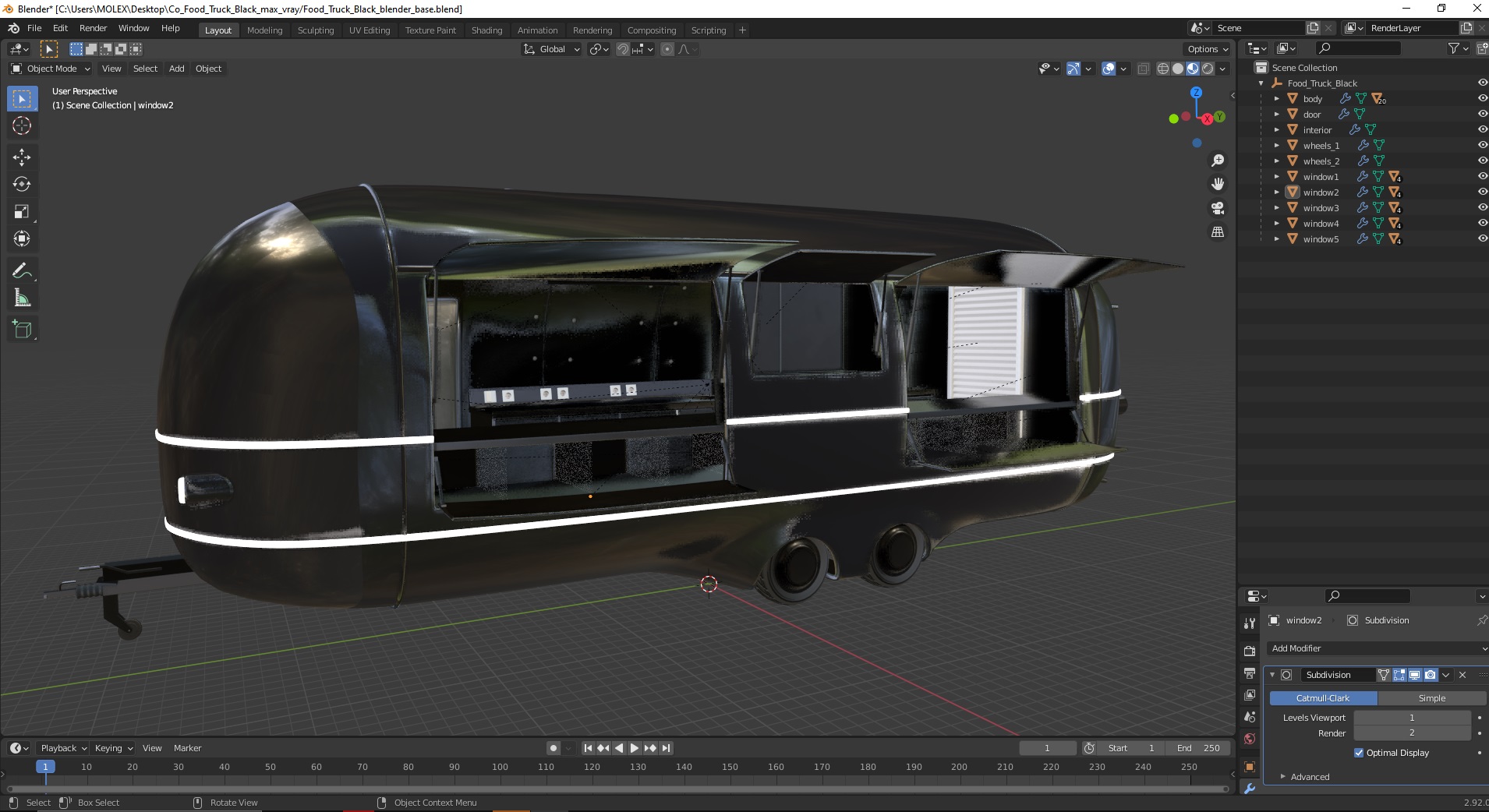Expand the body object tree row
Image resolution: width=1489 pixels, height=812 pixels.
pos(1276,99)
